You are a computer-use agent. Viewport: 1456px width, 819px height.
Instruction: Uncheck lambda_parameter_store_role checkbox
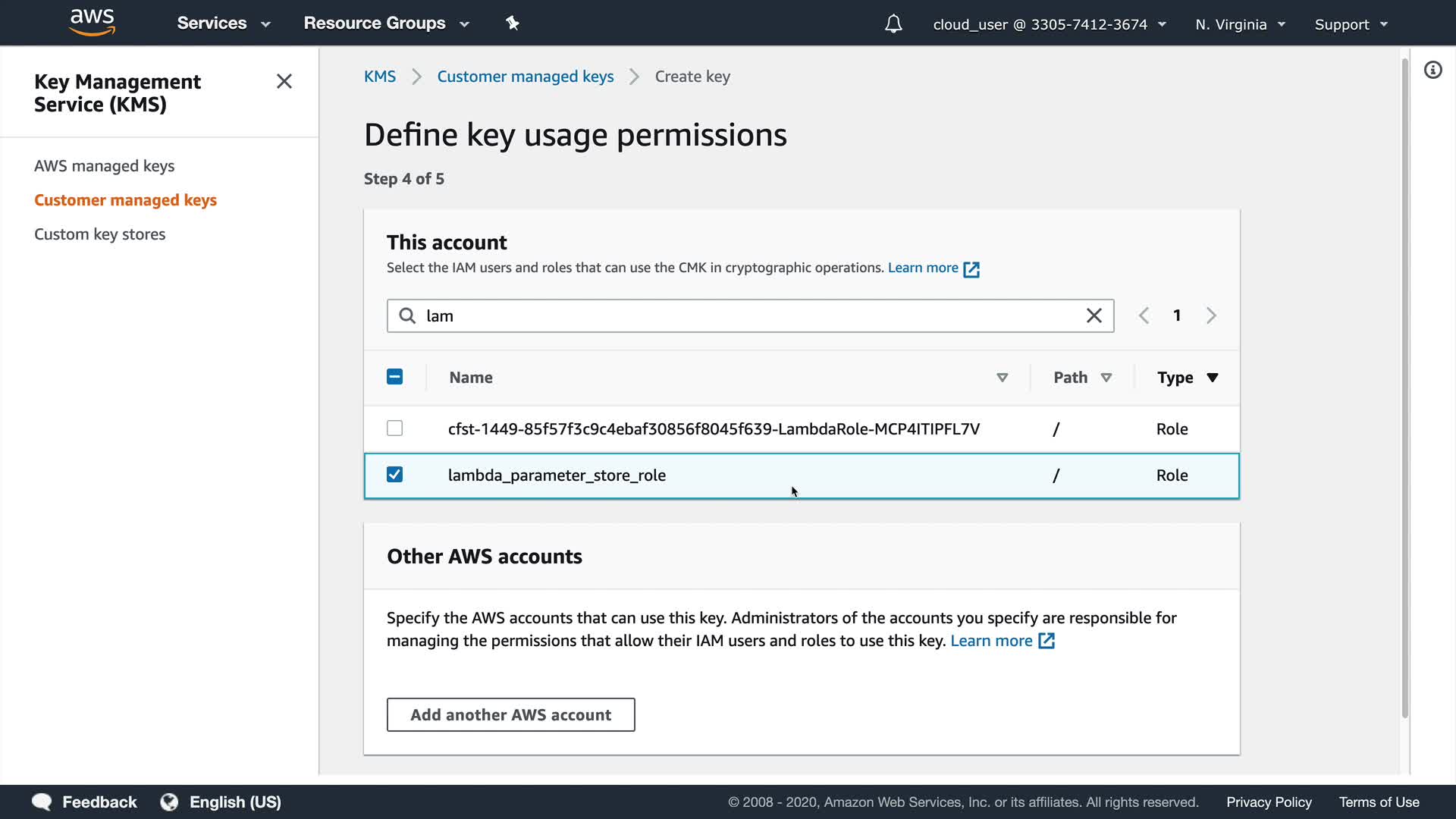pos(394,475)
